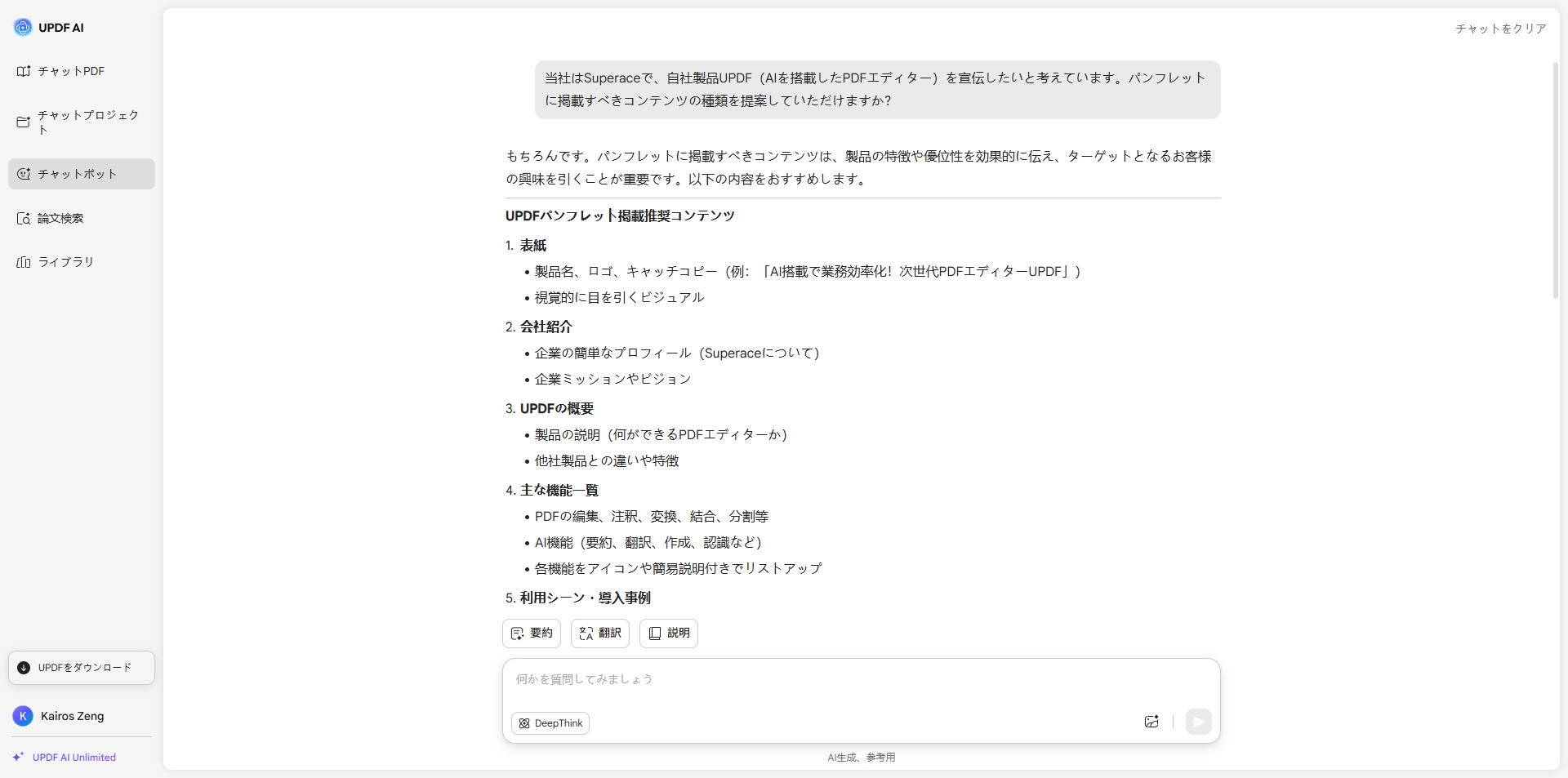Click チャットをクリア to clear chat
This screenshot has width=1568, height=778.
[1500, 29]
